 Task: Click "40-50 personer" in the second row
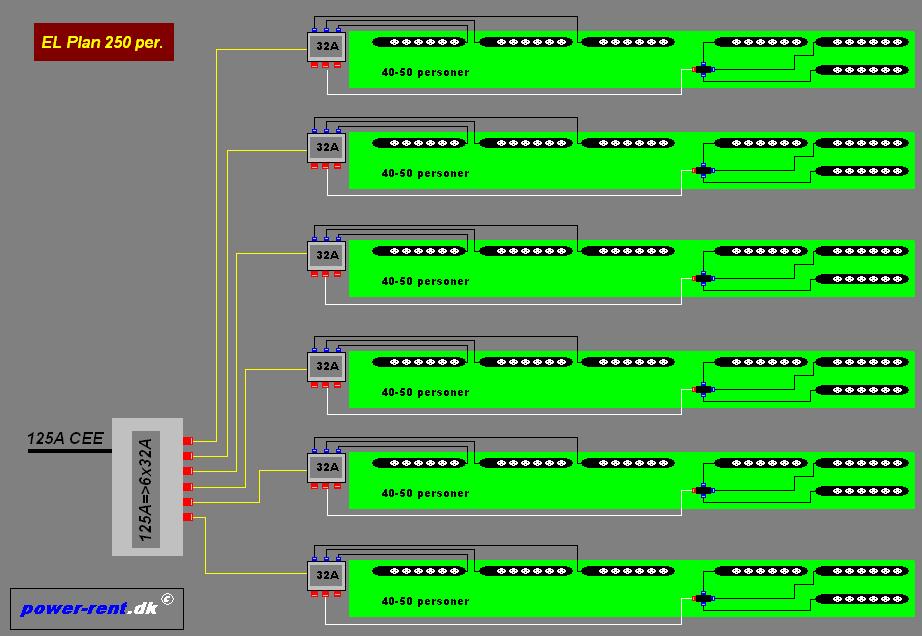(x=425, y=173)
